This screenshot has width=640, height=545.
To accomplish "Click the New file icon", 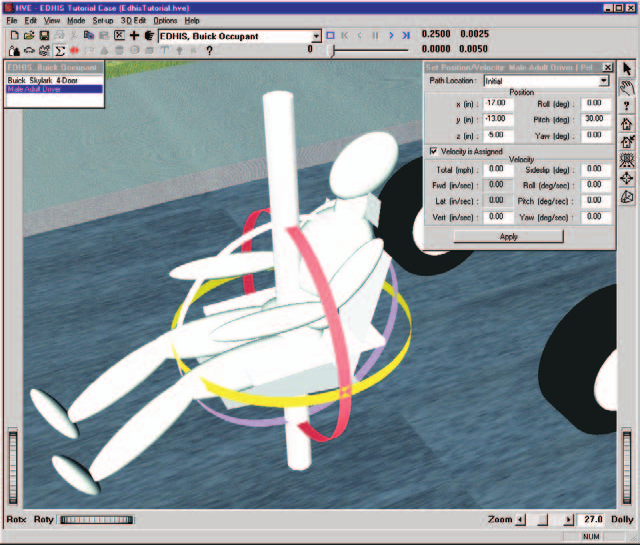I will coord(14,36).
